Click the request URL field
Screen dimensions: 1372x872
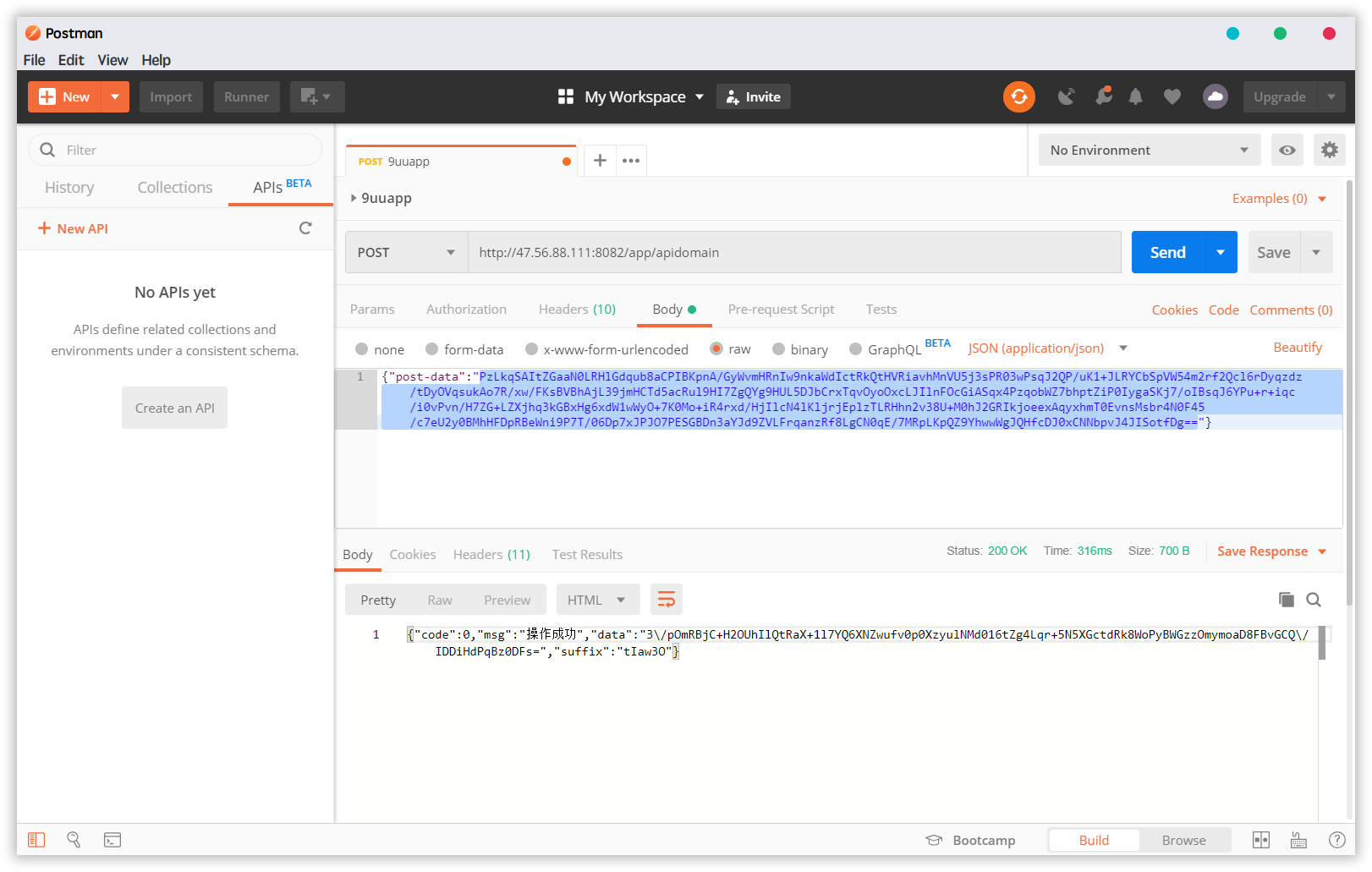(794, 252)
